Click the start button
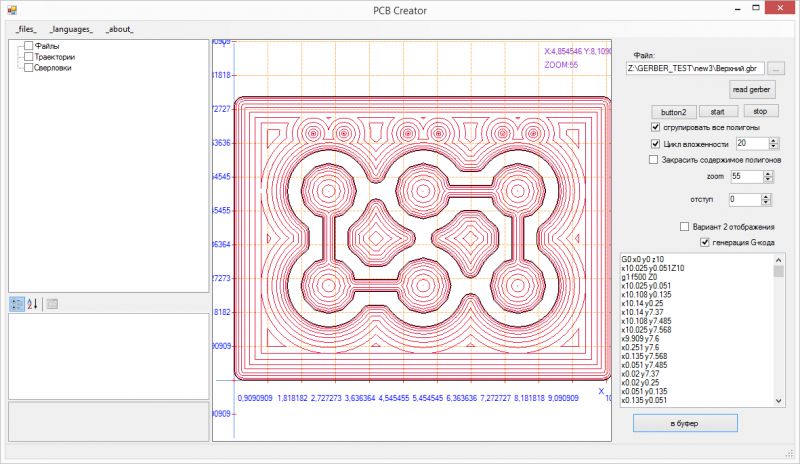 (x=718, y=112)
